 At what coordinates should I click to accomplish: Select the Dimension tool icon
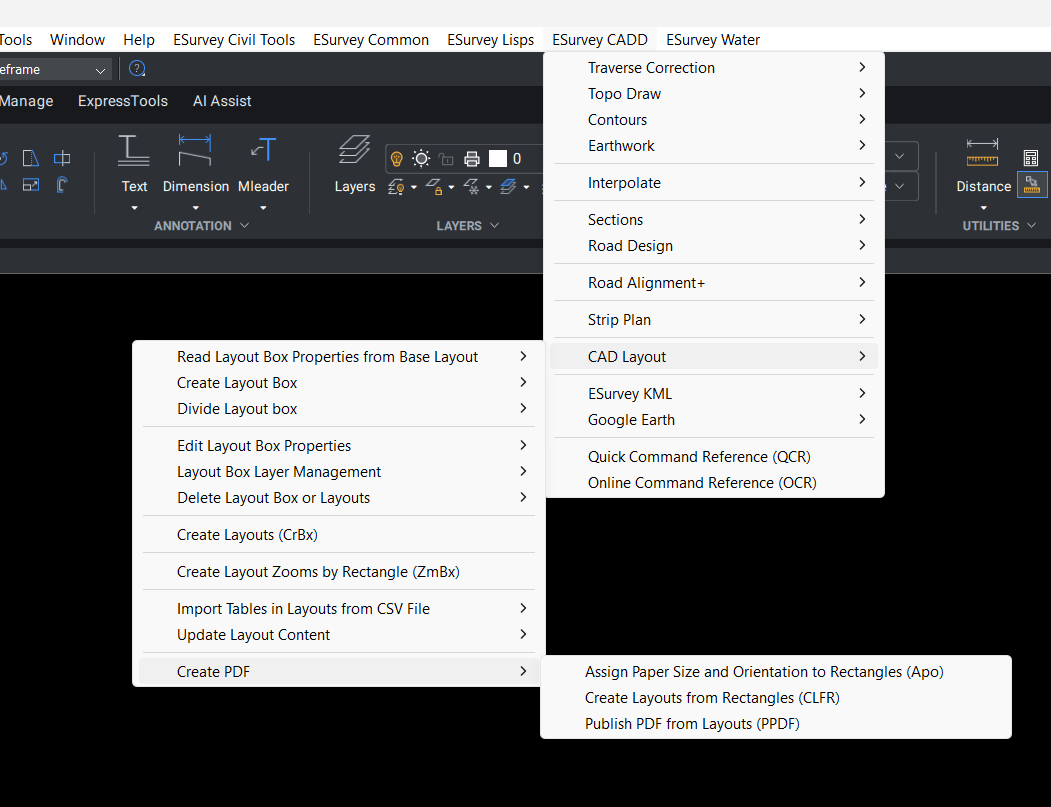click(195, 150)
